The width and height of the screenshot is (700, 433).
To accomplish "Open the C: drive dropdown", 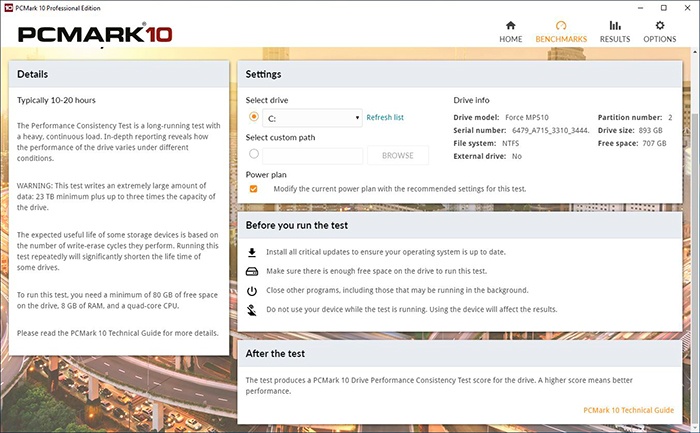I will pyautogui.click(x=312, y=118).
